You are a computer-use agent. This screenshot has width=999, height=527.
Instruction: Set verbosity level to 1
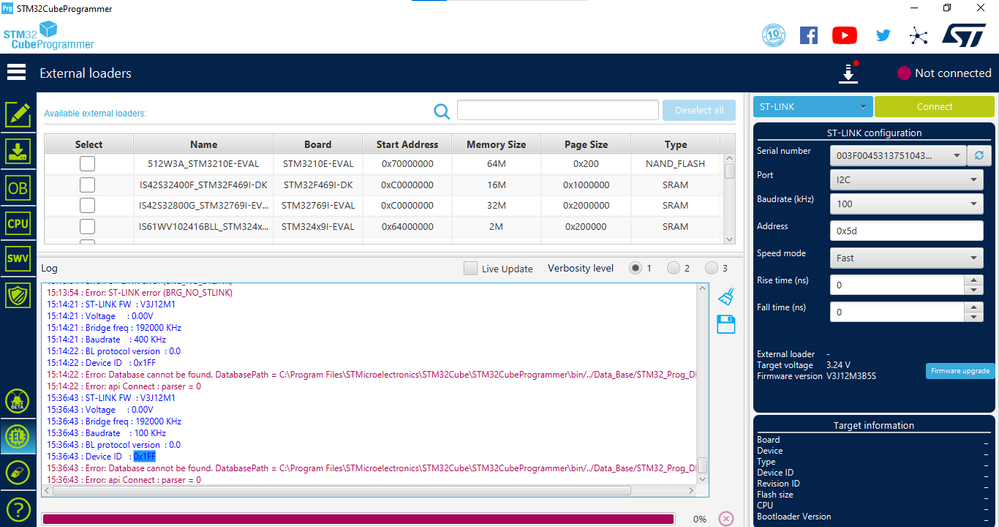click(635, 268)
